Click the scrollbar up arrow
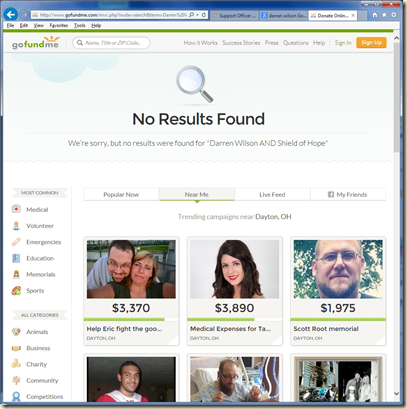Image resolution: width=407 pixels, height=409 pixels. click(396, 38)
